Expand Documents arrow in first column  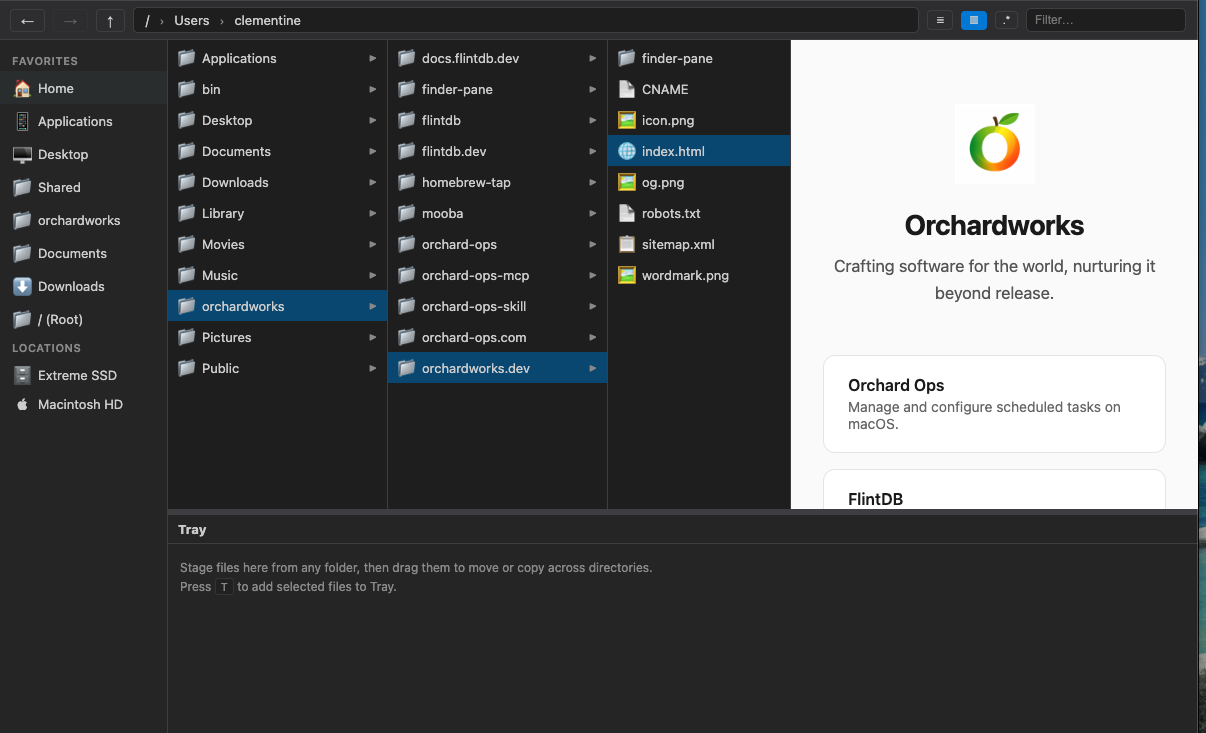tap(373, 152)
